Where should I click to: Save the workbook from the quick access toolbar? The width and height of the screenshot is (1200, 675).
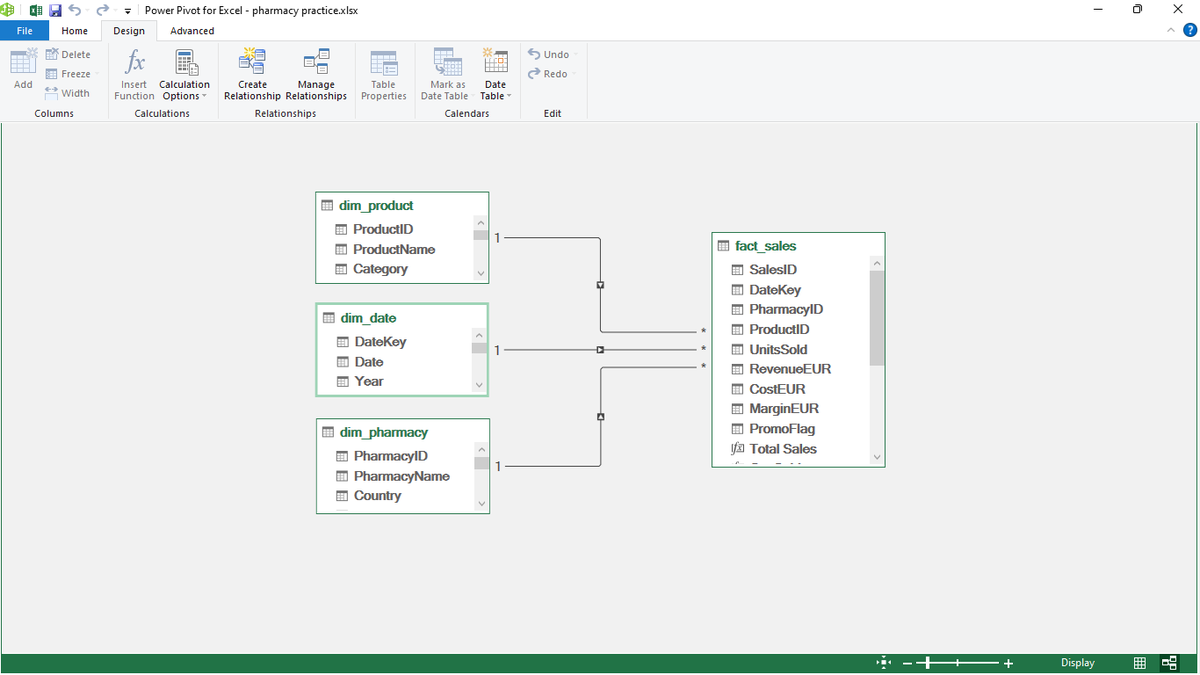pyautogui.click(x=56, y=10)
